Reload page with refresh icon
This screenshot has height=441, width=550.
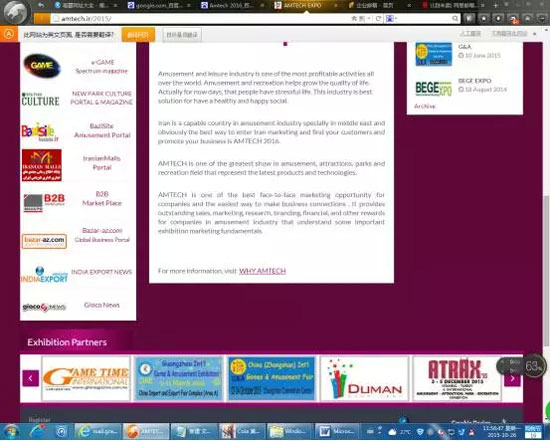[x=378, y=19]
